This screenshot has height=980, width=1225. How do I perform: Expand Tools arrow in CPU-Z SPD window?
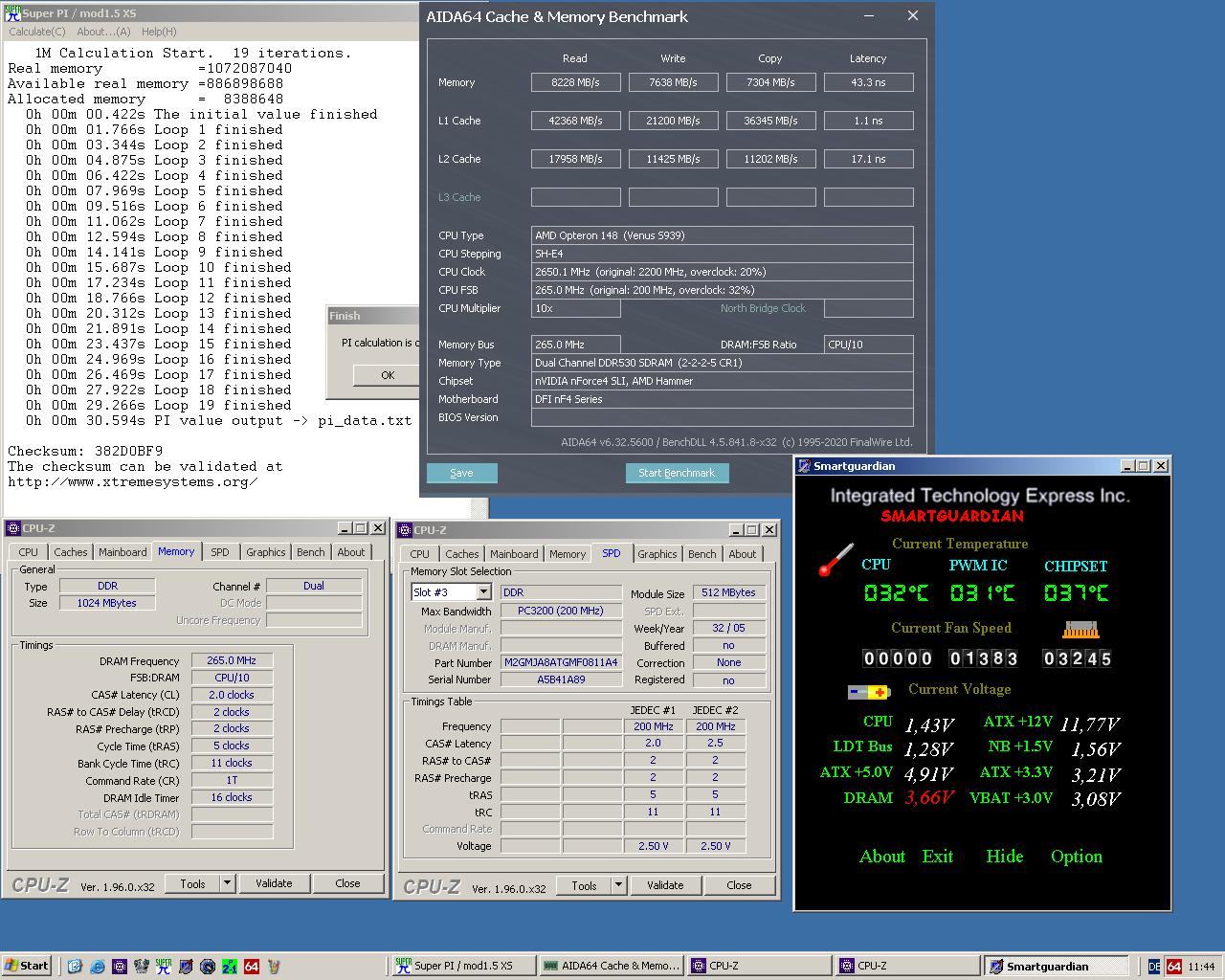tap(618, 885)
